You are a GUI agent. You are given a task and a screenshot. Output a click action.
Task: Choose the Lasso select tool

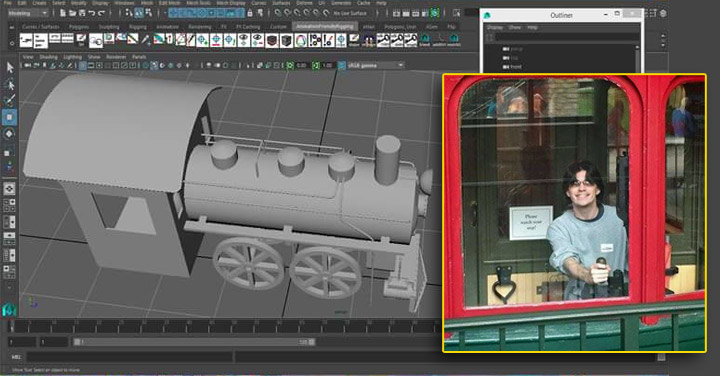[x=10, y=84]
